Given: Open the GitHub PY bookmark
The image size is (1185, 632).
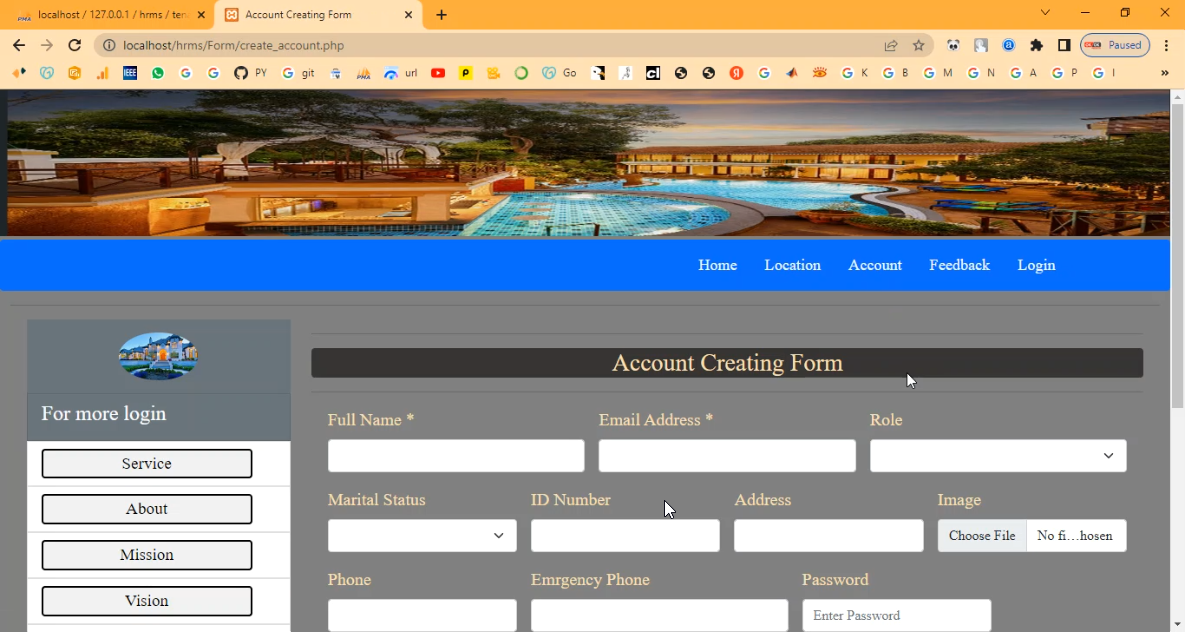Looking at the screenshot, I should (250, 73).
